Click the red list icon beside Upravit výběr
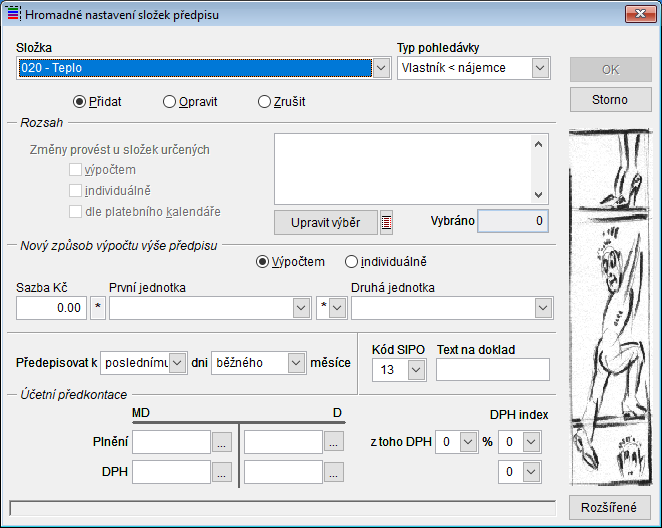662x528 pixels. point(386,222)
